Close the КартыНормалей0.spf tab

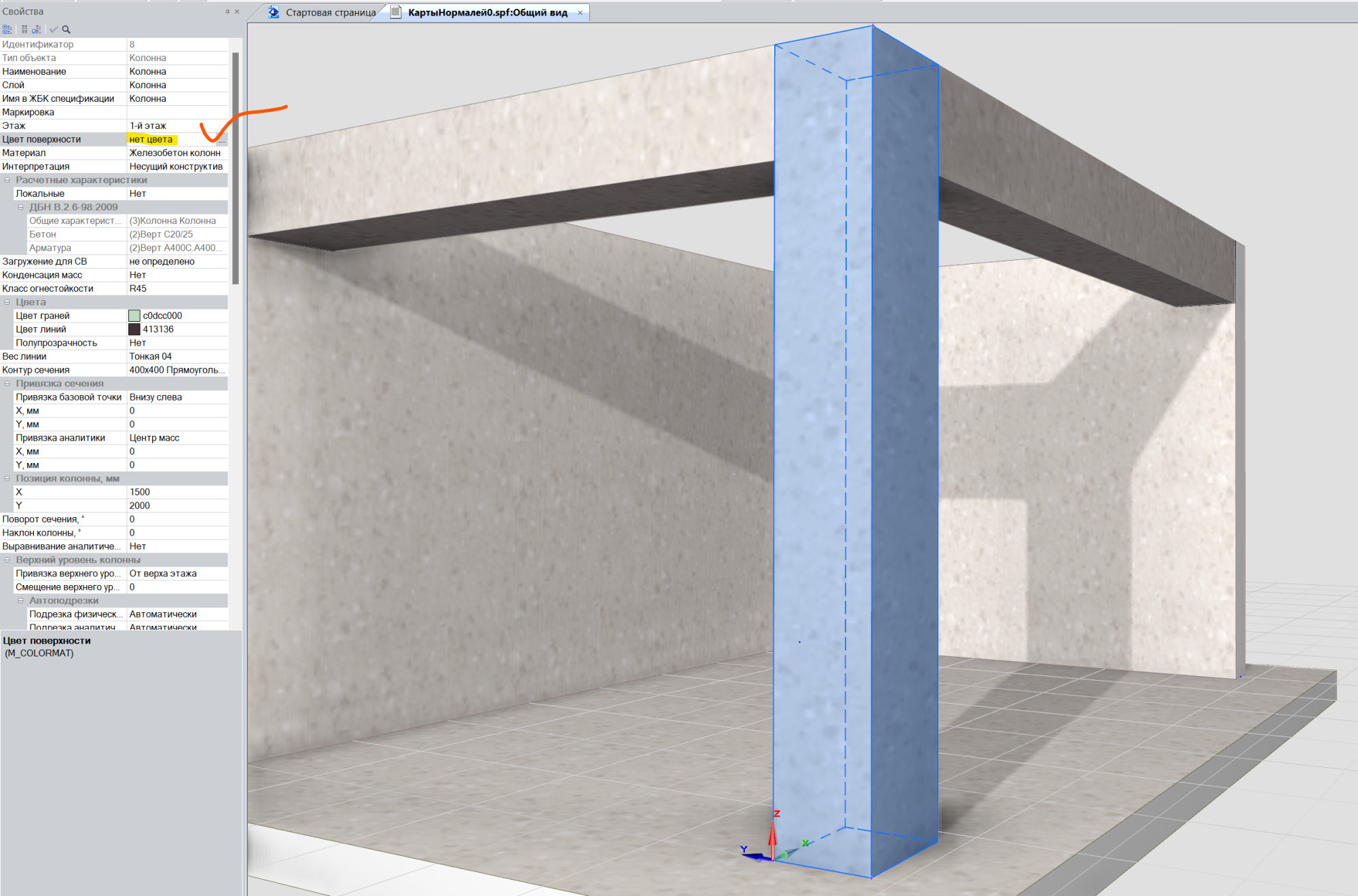(580, 12)
